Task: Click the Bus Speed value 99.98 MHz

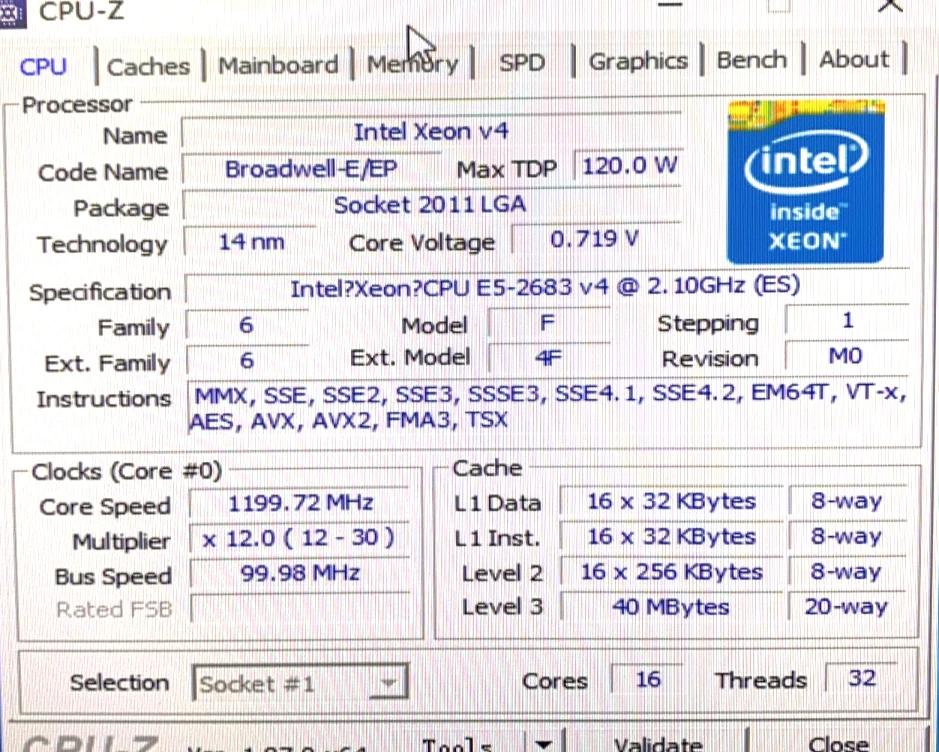Action: click(300, 573)
